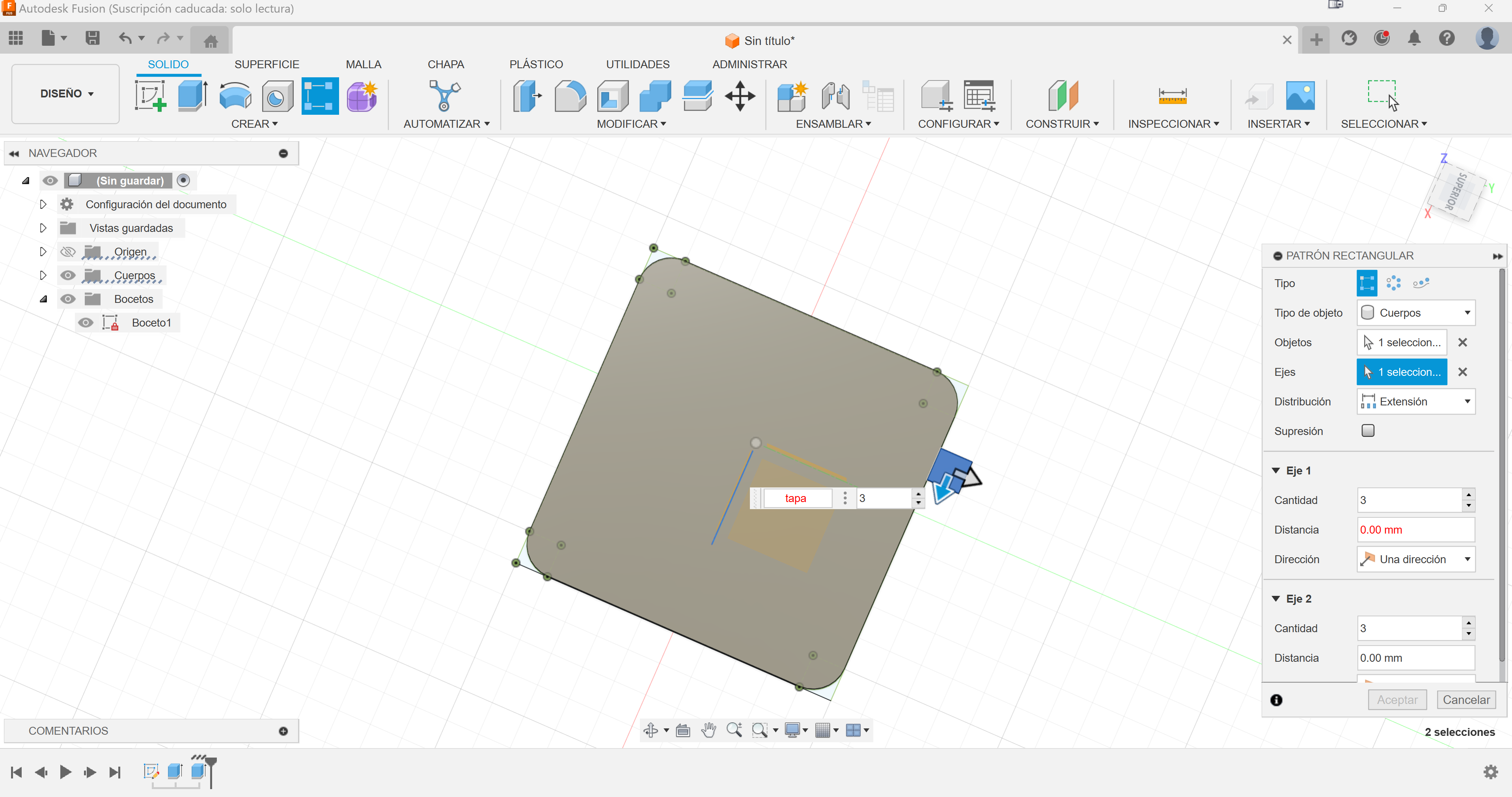Image resolution: width=1512 pixels, height=797 pixels.
Task: Increase Eje 2 Cantidad with up arrow
Action: tap(1468, 623)
